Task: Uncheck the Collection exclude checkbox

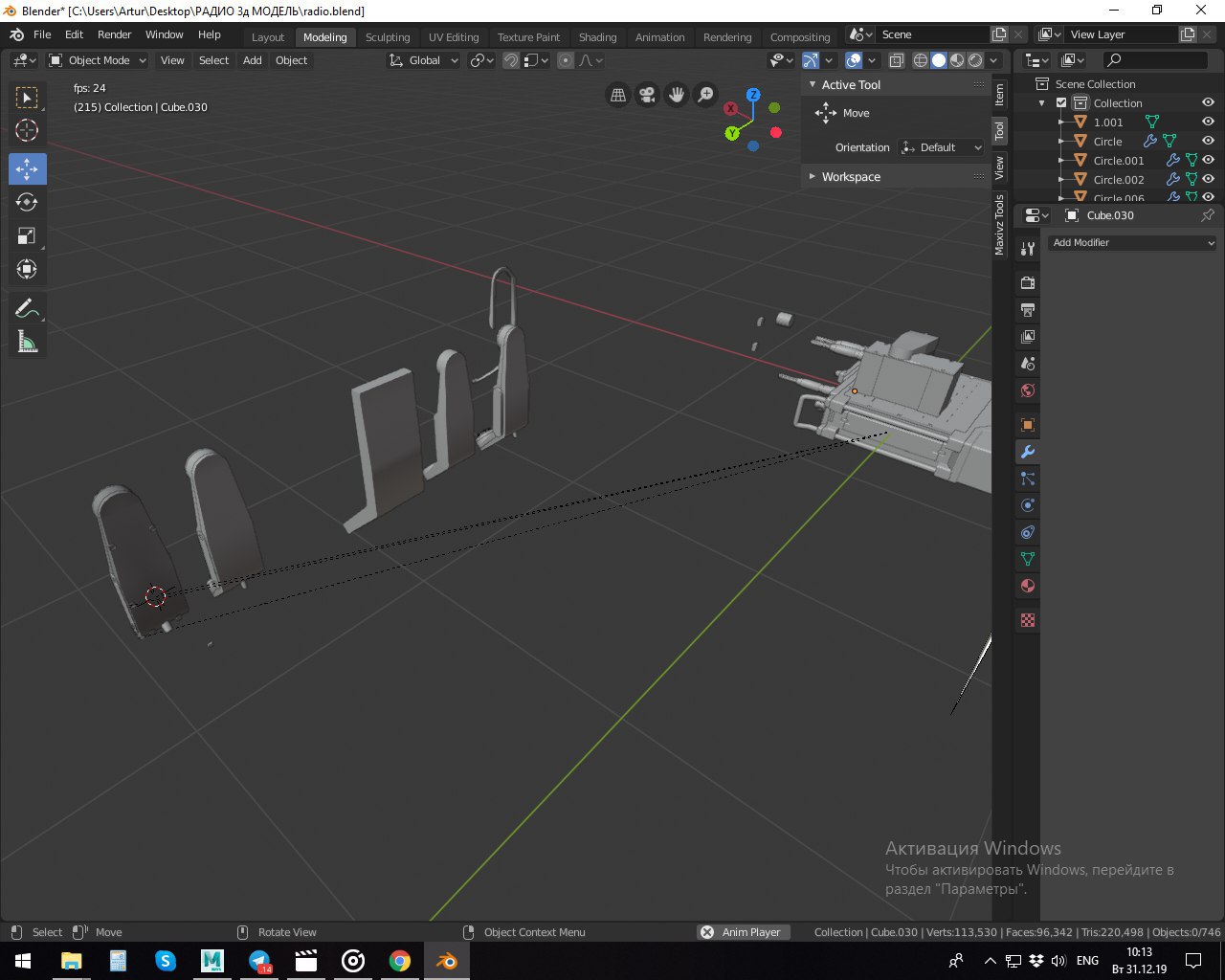Action: click(1061, 103)
